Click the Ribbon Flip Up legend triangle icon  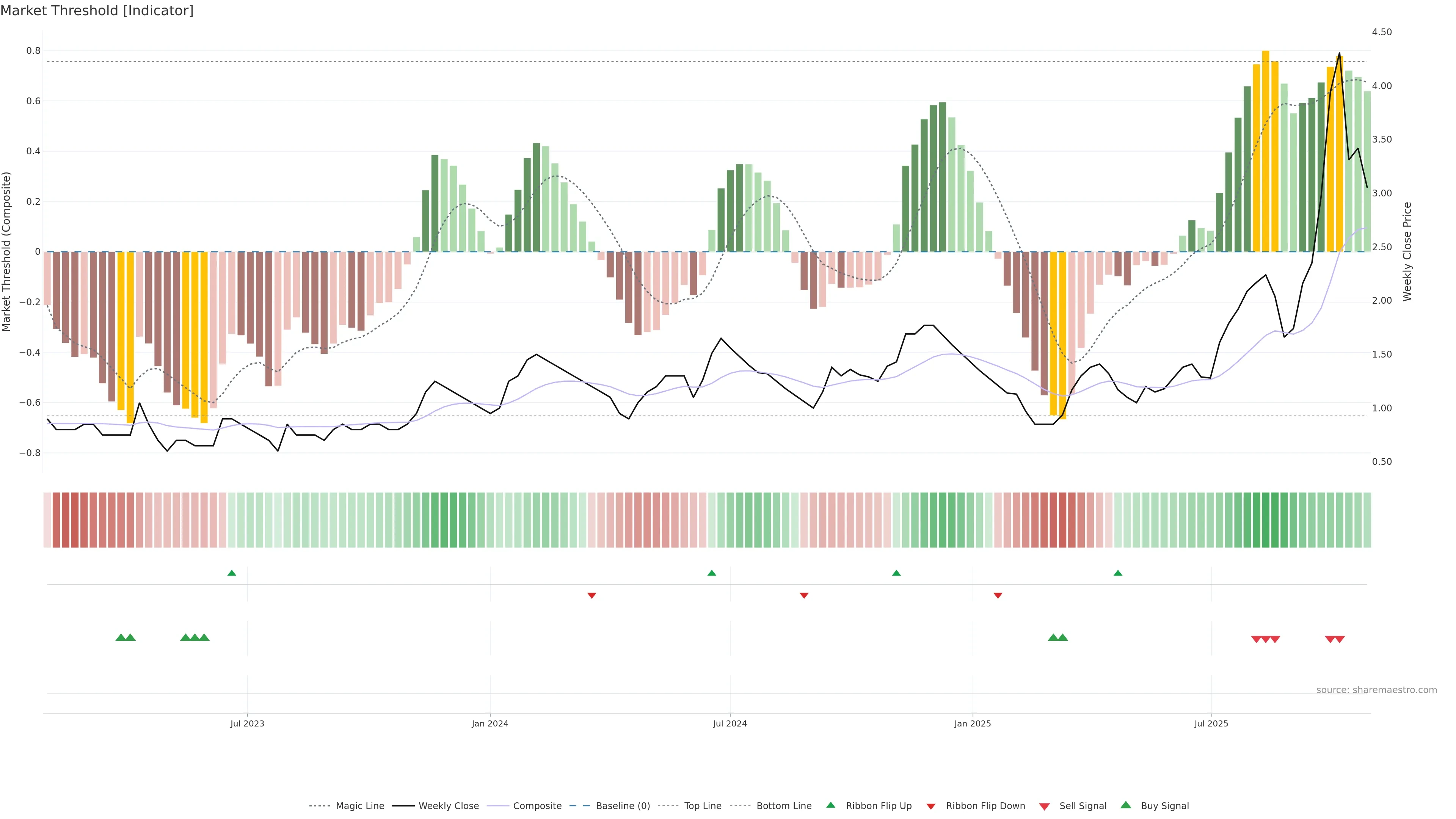tap(830, 805)
